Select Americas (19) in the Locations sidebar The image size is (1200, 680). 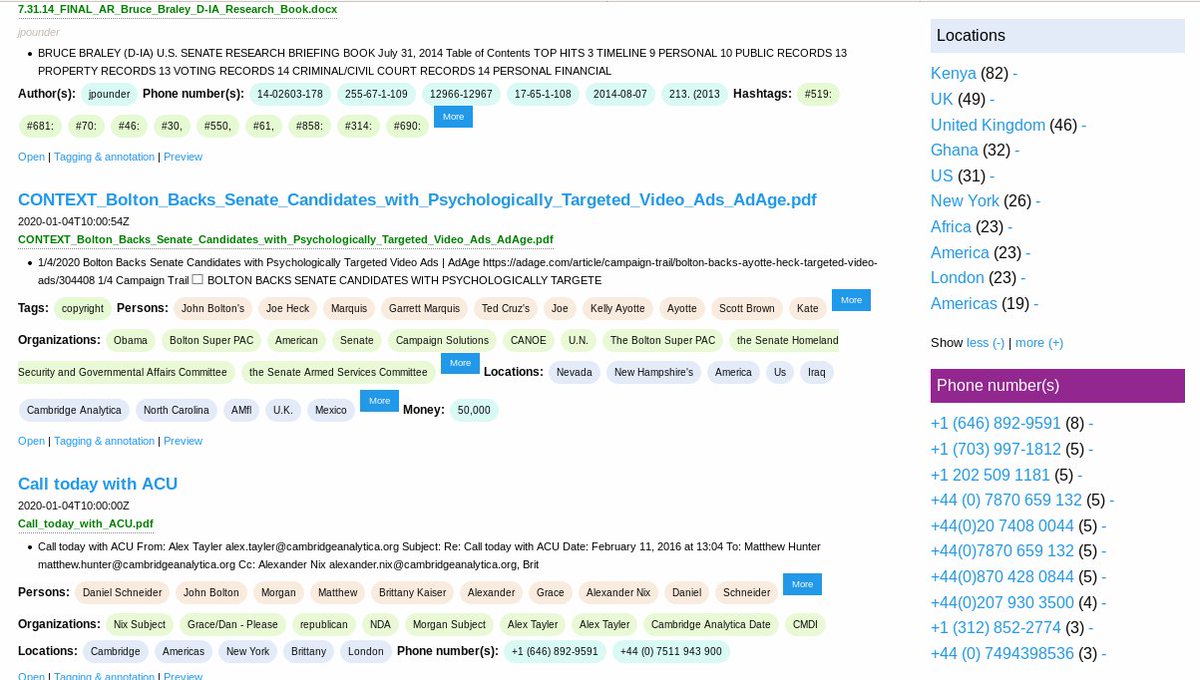point(964,304)
